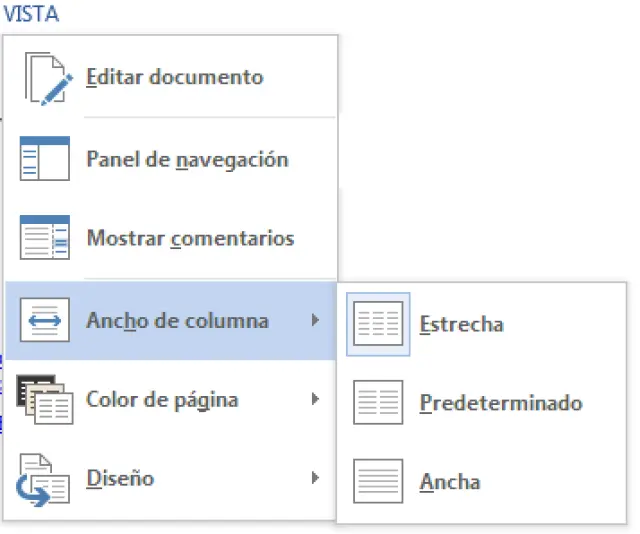Click the Ancha wide column icon
Image resolution: width=640 pixels, height=534 pixels.
tap(378, 481)
